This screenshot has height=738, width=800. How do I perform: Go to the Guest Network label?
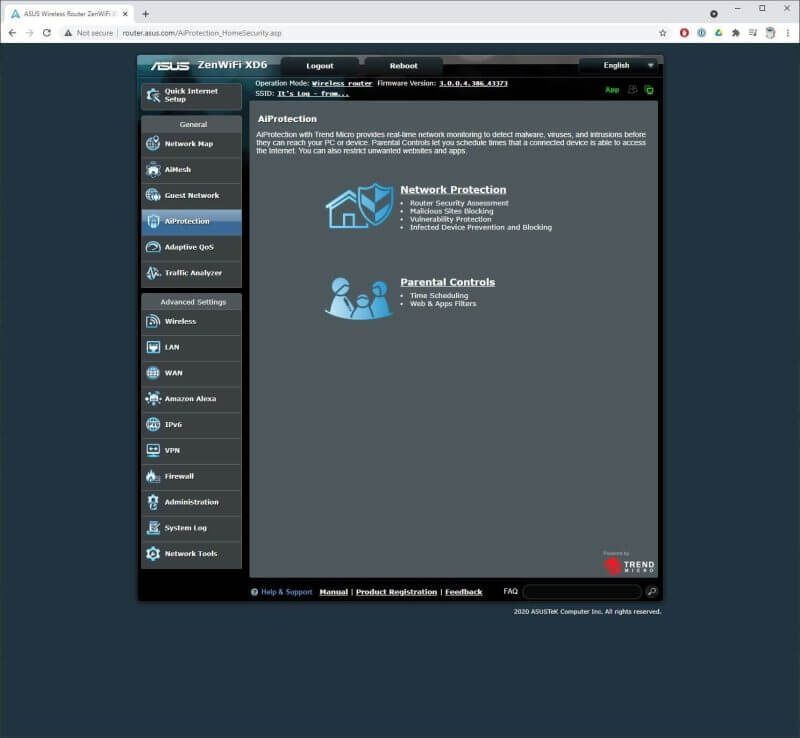pyautogui.click(x=192, y=195)
